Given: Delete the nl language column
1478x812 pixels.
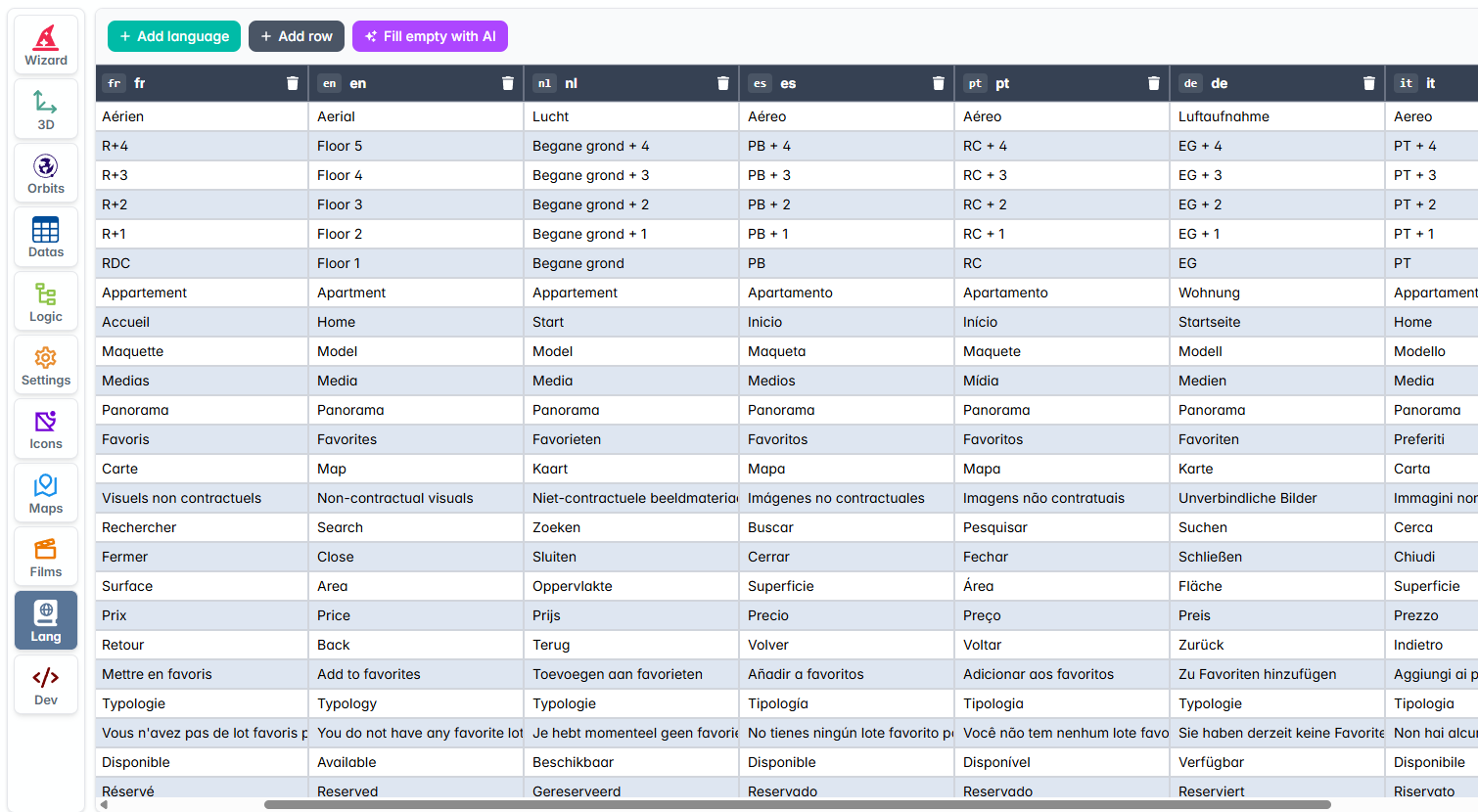Looking at the screenshot, I should coord(722,83).
